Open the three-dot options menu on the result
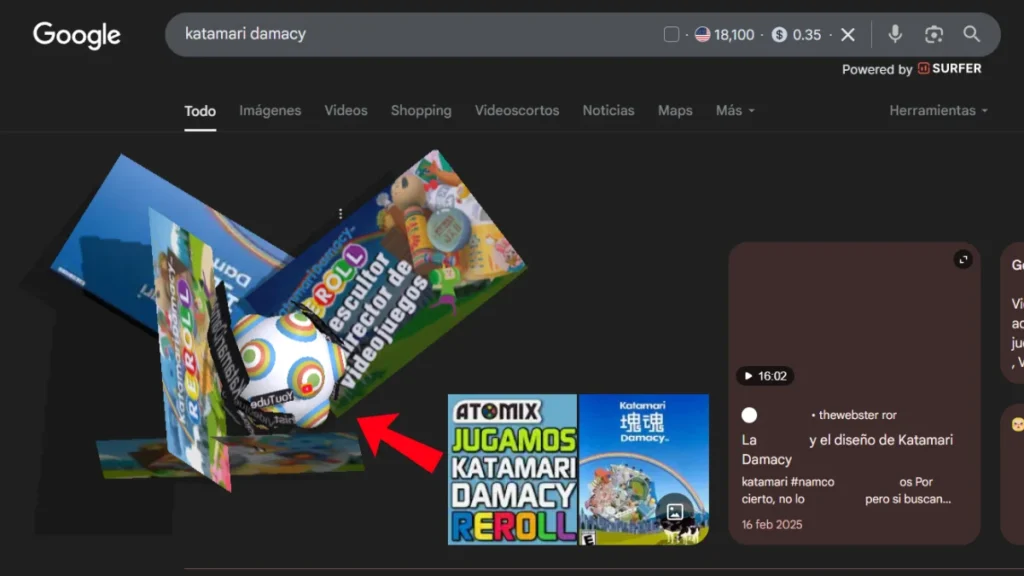Image resolution: width=1024 pixels, height=576 pixels. [340, 214]
